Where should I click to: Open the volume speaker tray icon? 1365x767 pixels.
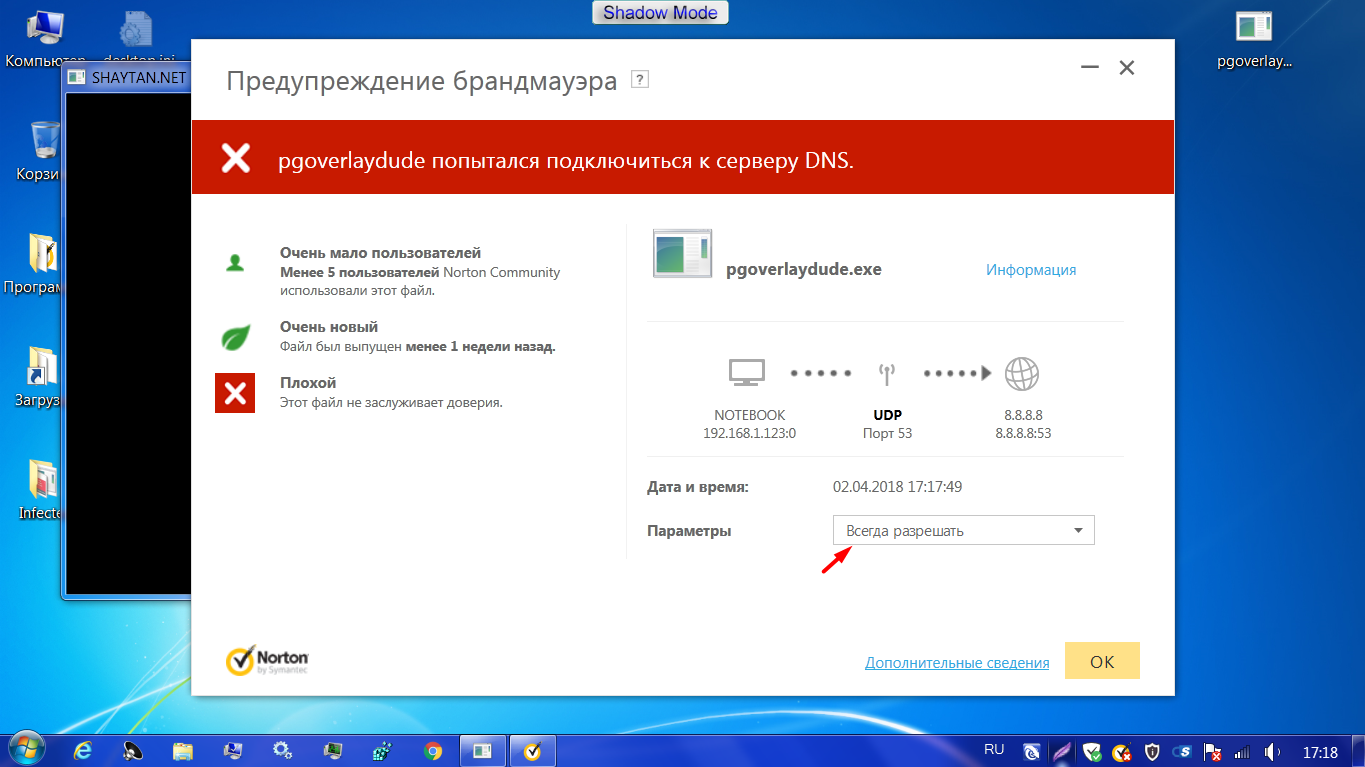(x=1273, y=751)
